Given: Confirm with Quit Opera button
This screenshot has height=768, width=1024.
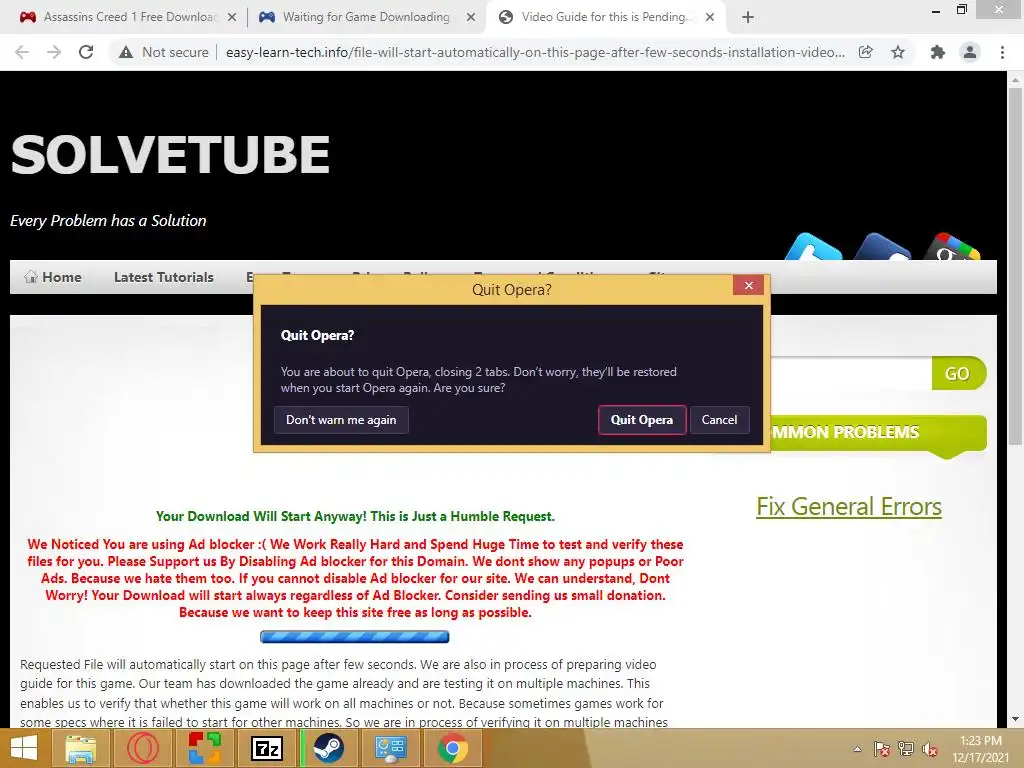Looking at the screenshot, I should [x=641, y=420].
